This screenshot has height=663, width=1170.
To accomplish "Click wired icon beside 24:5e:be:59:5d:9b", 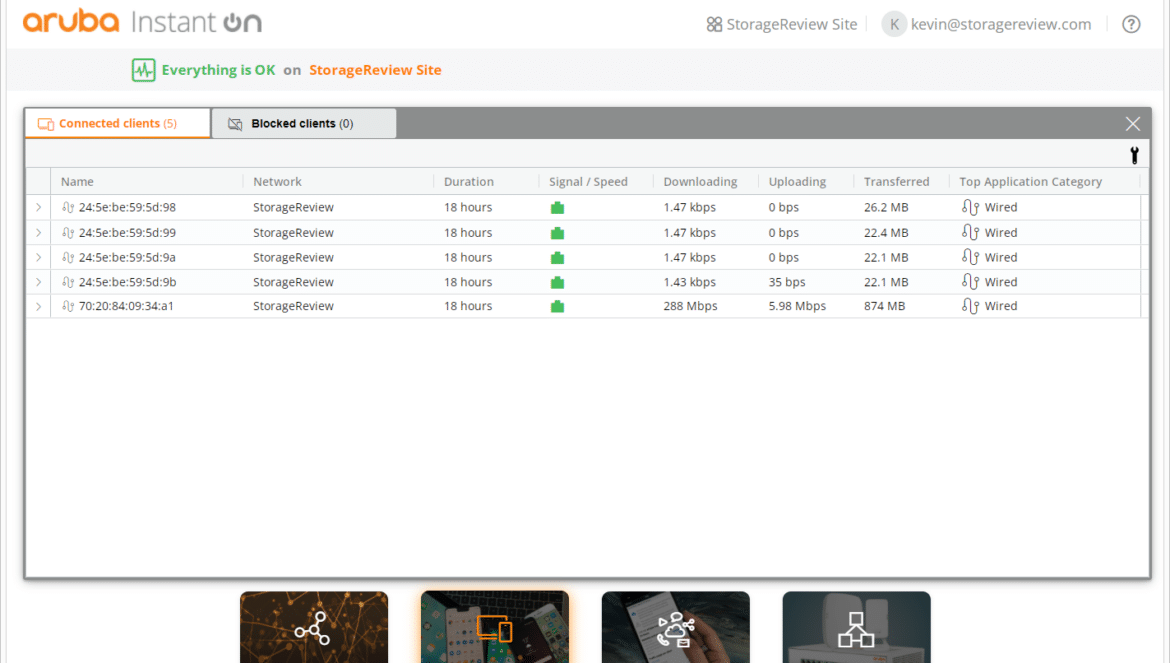I will tap(68, 282).
